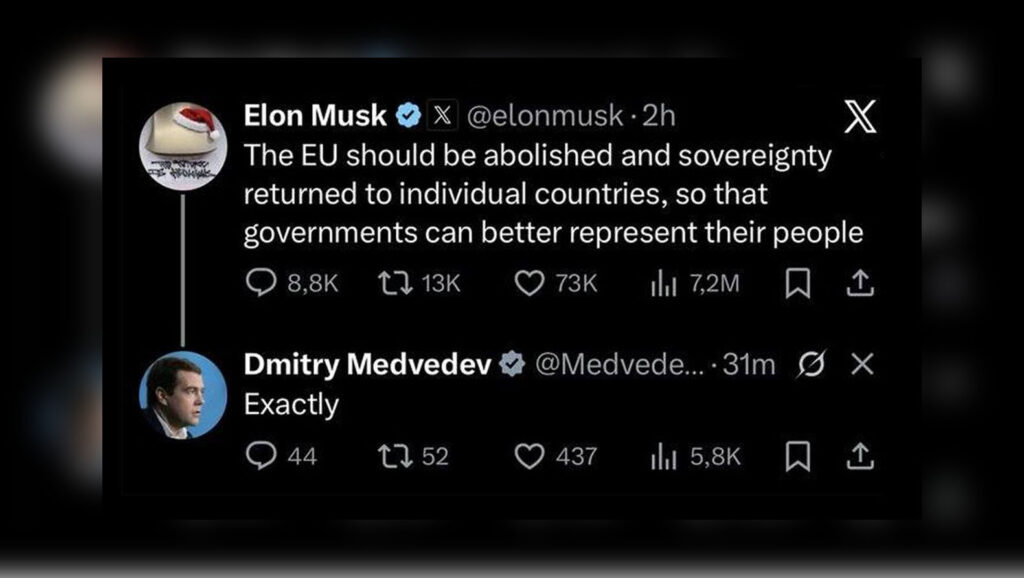The width and height of the screenshot is (1024, 578).
Task: Open Elon Musk's profile picture
Action: click(x=182, y=144)
